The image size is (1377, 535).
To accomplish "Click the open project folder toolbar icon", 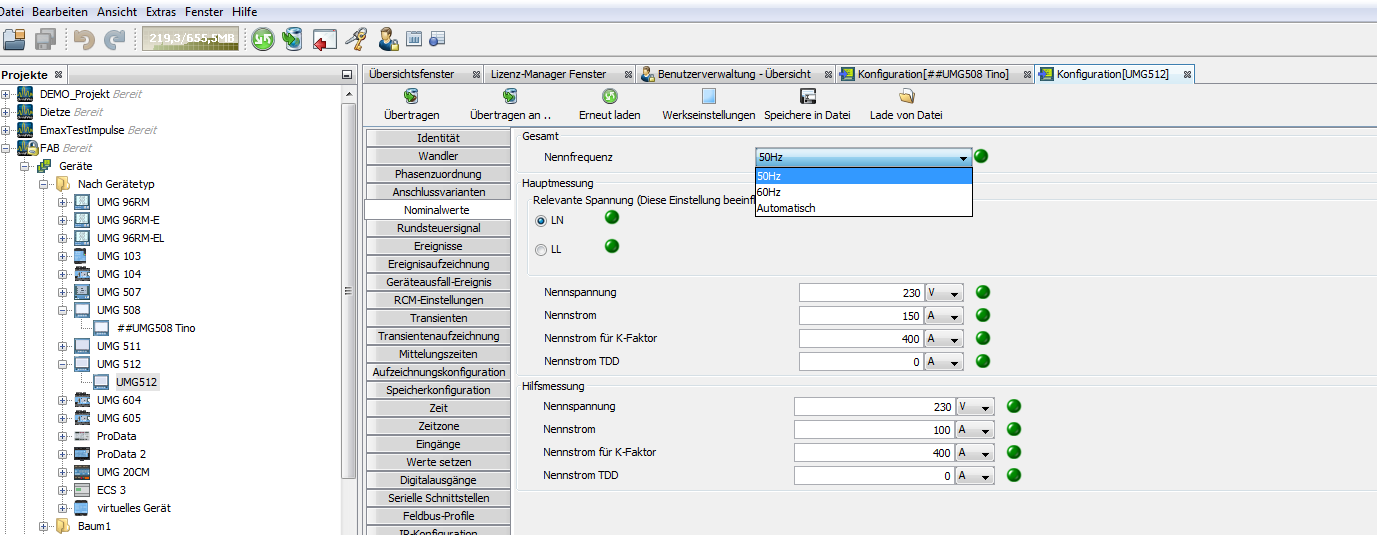I will (x=14, y=39).
